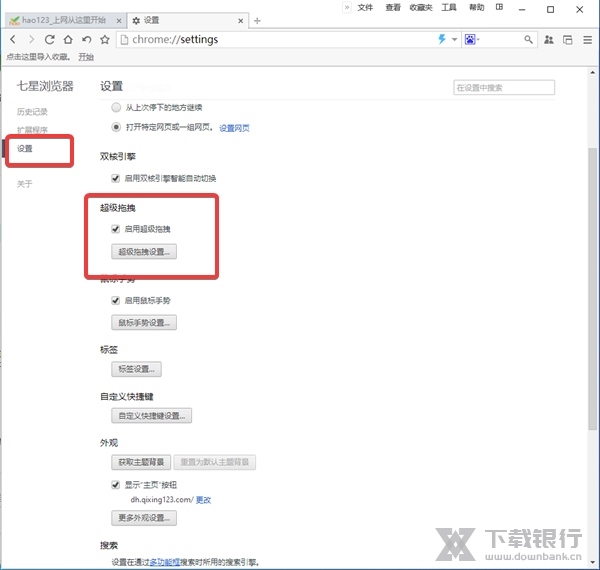This screenshot has width=600, height=570.
Task: Click the scrollbar down arrow
Action: (592, 562)
